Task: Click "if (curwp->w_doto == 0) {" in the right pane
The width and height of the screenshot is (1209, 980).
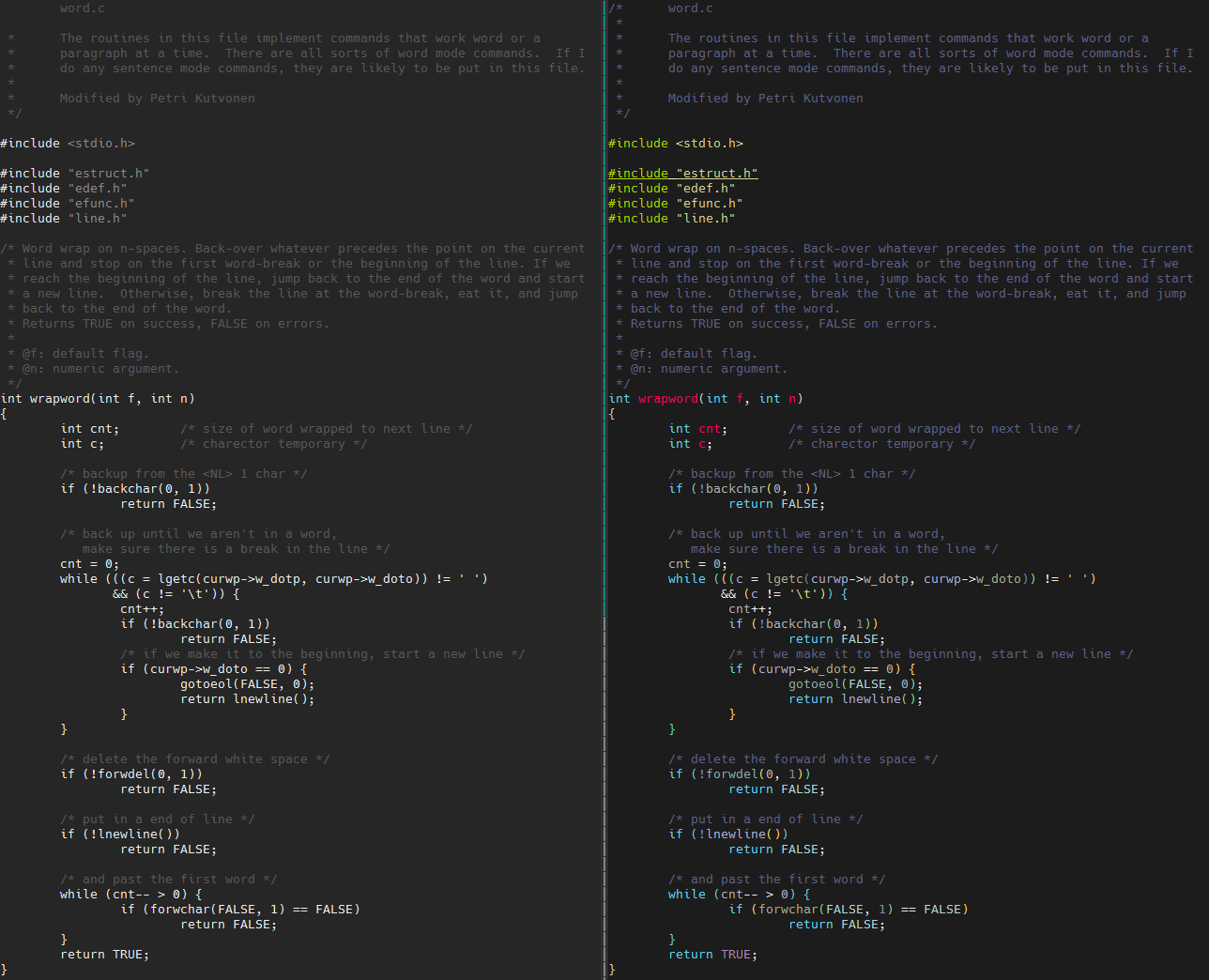Action: click(822, 669)
